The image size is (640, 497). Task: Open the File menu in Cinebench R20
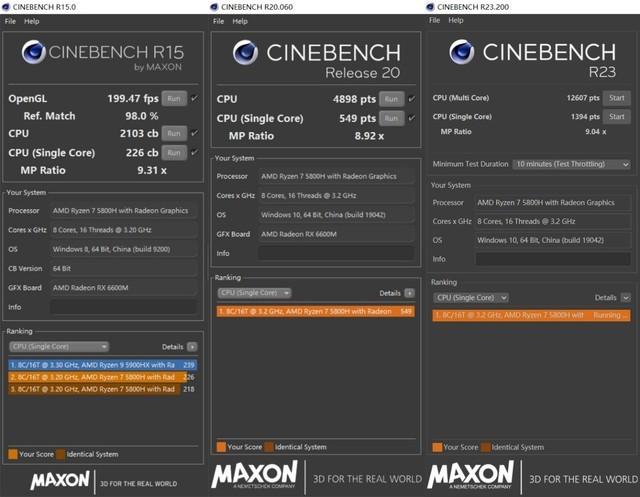point(218,21)
